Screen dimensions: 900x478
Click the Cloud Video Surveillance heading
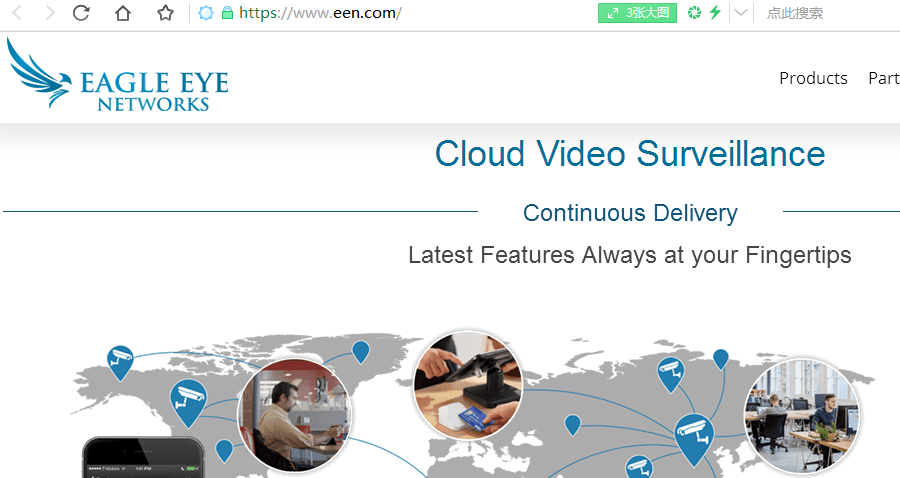click(630, 154)
